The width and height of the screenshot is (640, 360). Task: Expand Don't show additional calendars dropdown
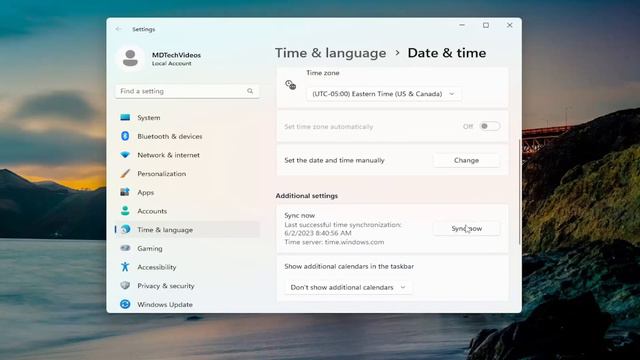348,287
